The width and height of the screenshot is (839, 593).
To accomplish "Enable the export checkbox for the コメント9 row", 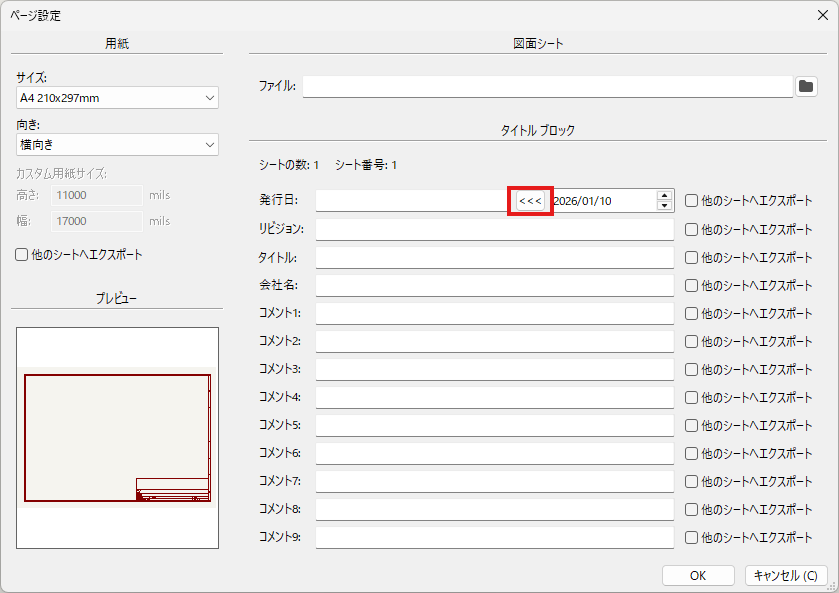I will [692, 537].
